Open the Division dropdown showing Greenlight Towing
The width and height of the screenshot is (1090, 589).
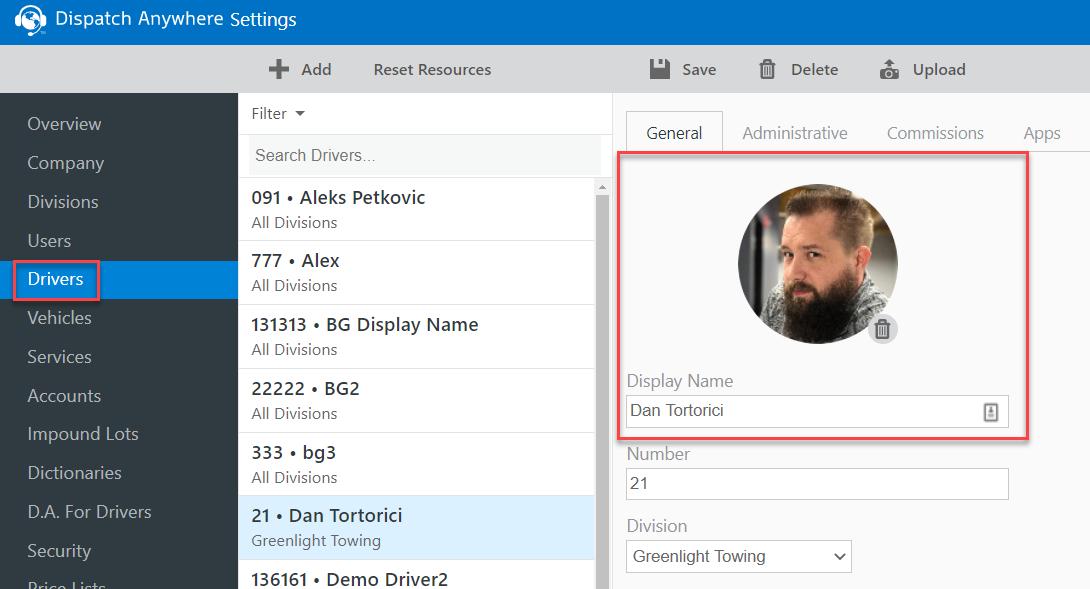point(738,556)
